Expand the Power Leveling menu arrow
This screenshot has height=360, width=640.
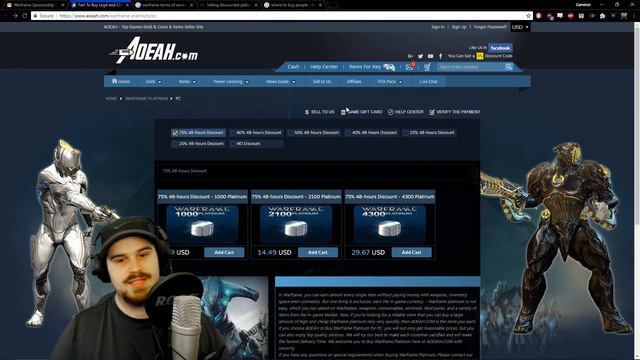pos(247,82)
